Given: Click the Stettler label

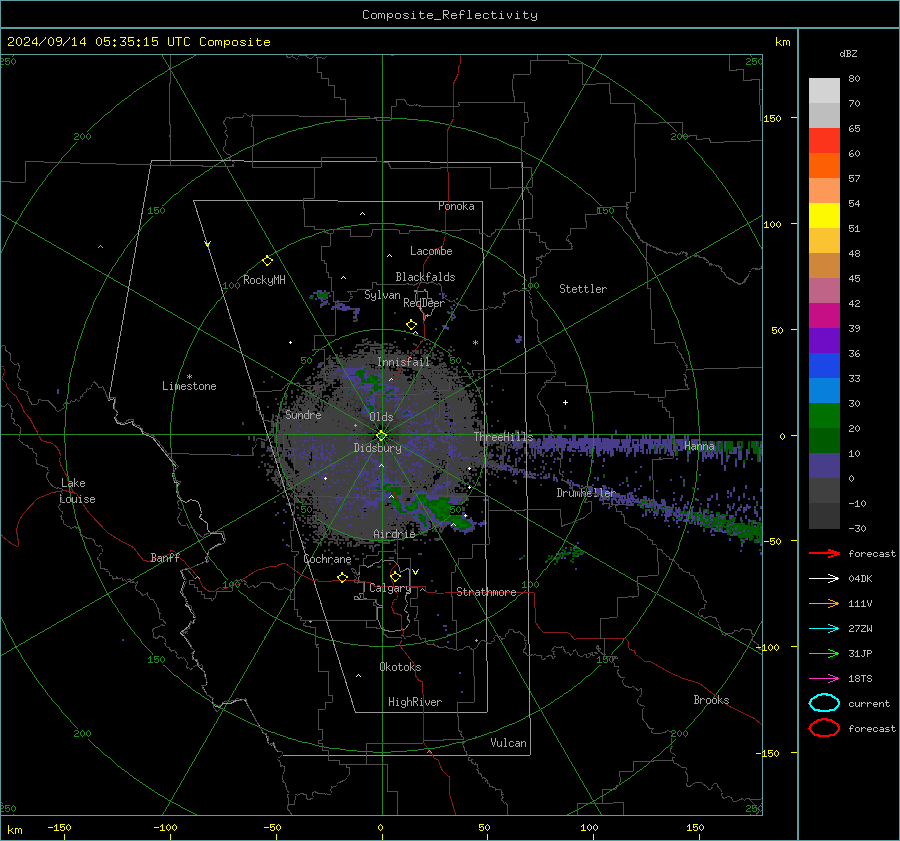Looking at the screenshot, I should pos(583,289).
